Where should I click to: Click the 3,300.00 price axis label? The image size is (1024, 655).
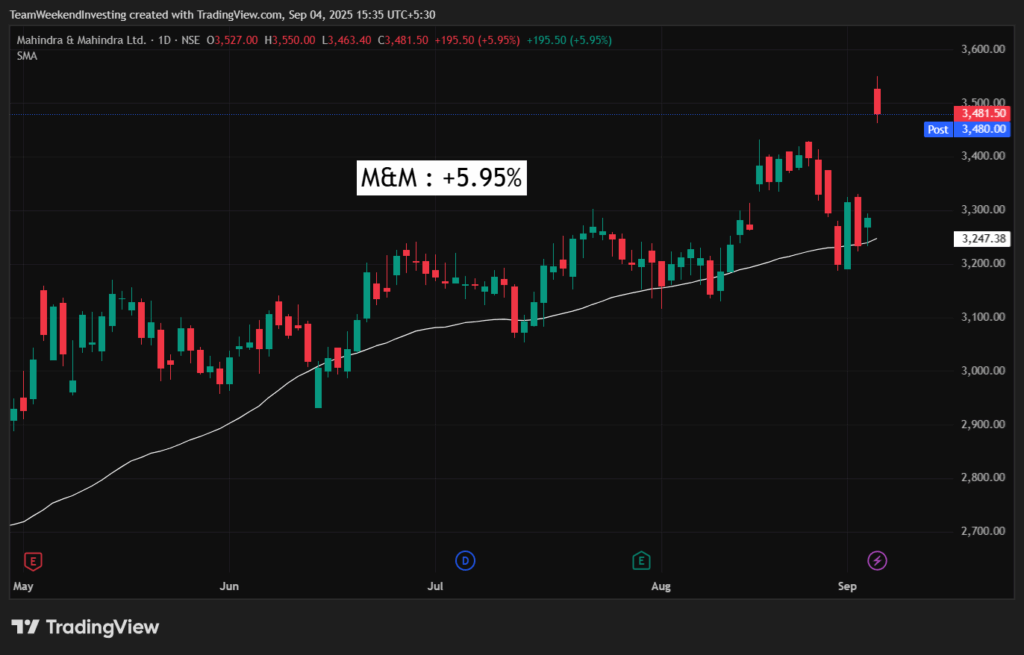(983, 210)
